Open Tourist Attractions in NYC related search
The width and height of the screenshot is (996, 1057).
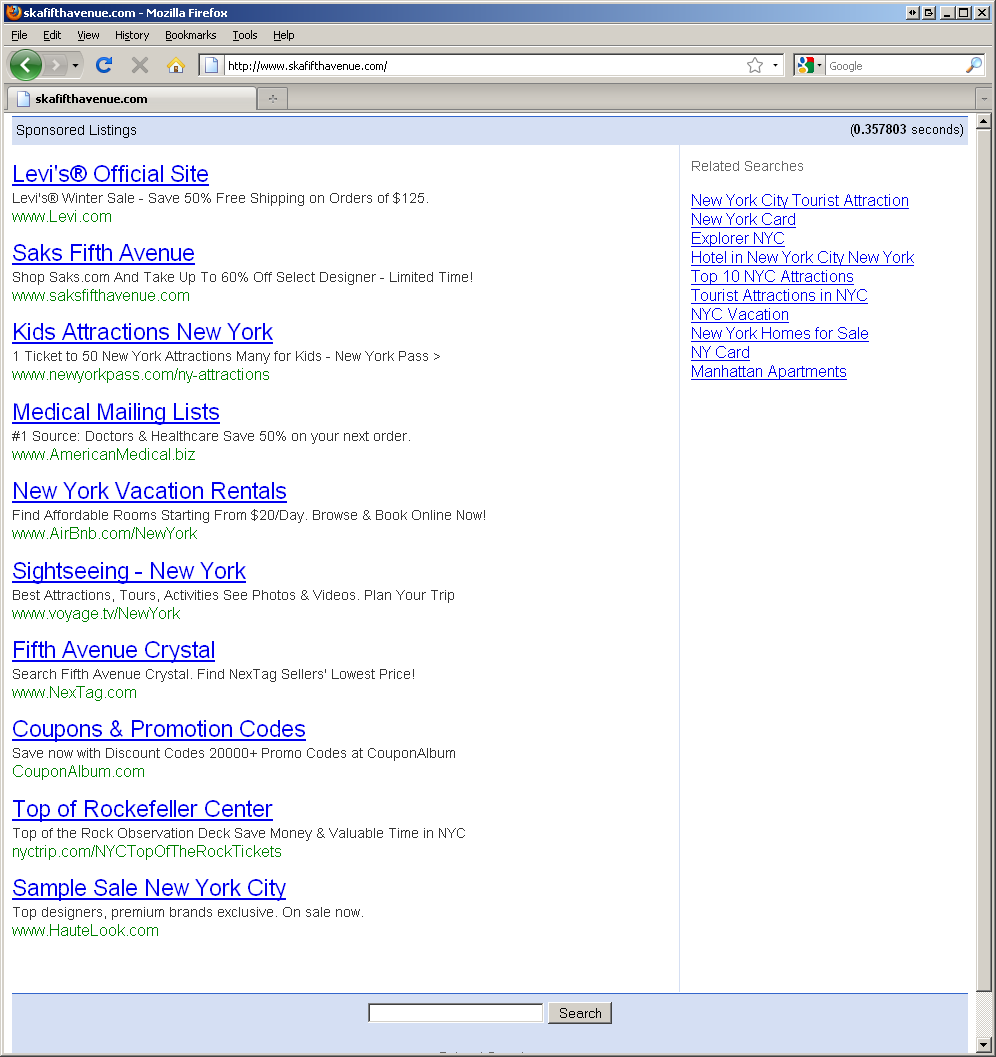779,295
